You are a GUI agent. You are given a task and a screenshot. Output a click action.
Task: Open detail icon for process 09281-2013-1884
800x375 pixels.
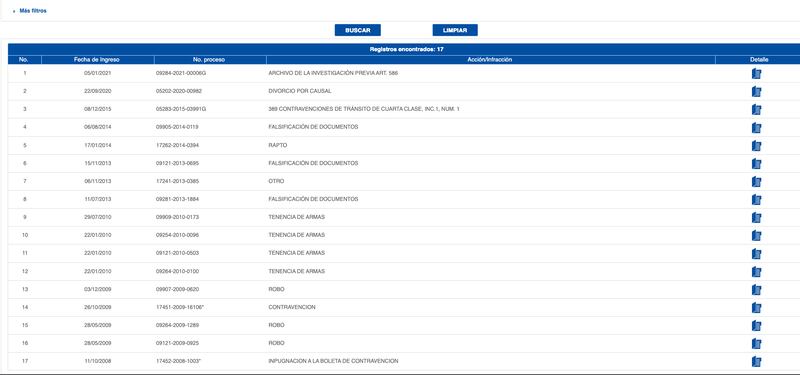[756, 199]
